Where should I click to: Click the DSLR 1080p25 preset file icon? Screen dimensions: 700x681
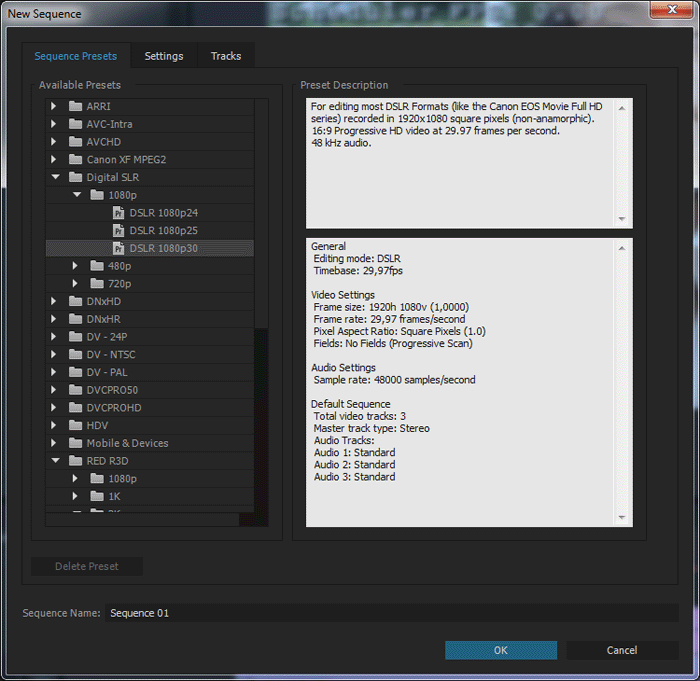pyautogui.click(x=118, y=230)
